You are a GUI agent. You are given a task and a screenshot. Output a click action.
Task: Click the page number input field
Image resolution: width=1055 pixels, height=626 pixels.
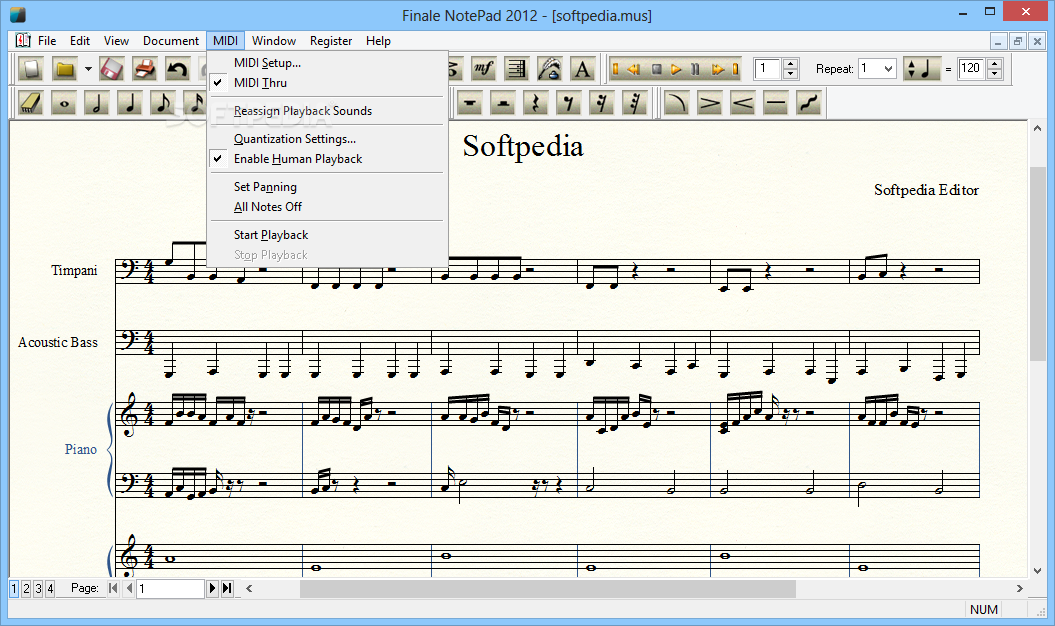171,589
